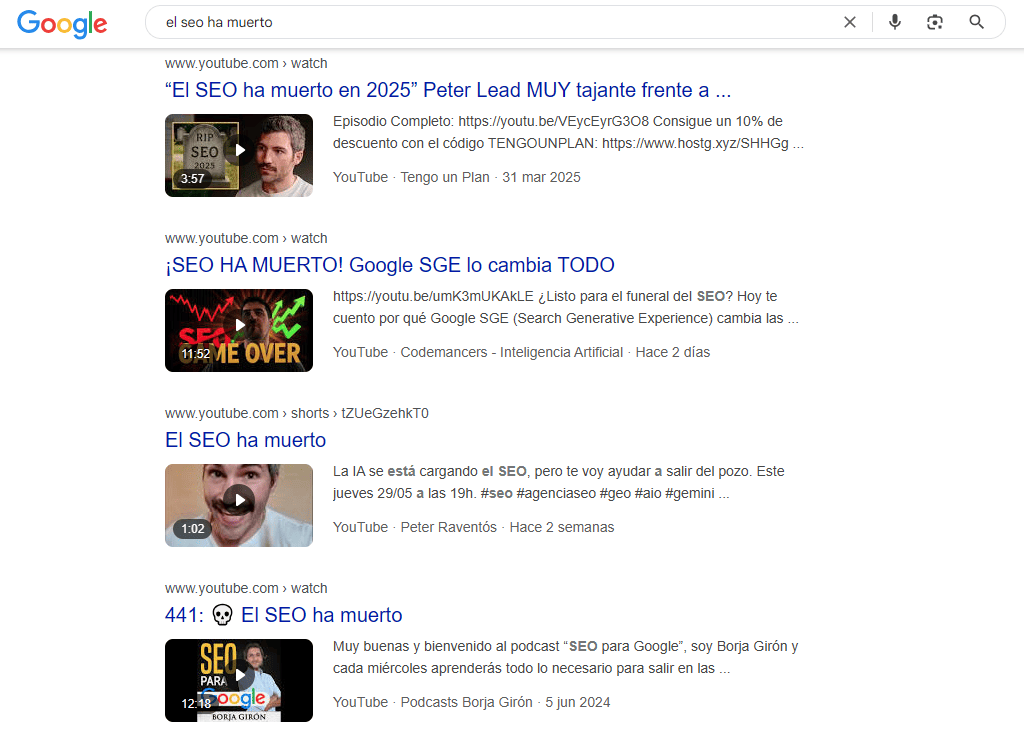
Task: Play the 1:02 shorts video thumbnail
Action: click(x=239, y=506)
